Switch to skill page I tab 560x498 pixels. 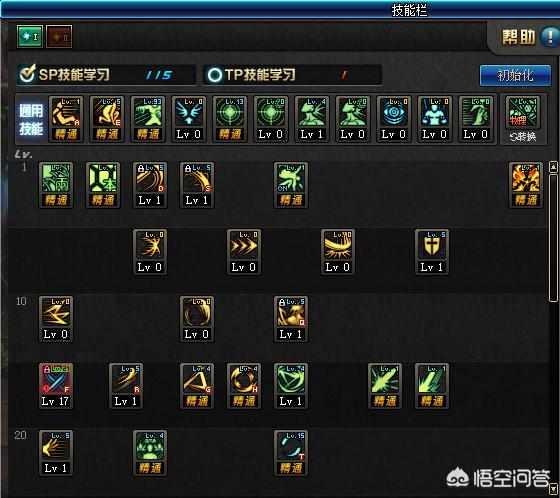30,36
